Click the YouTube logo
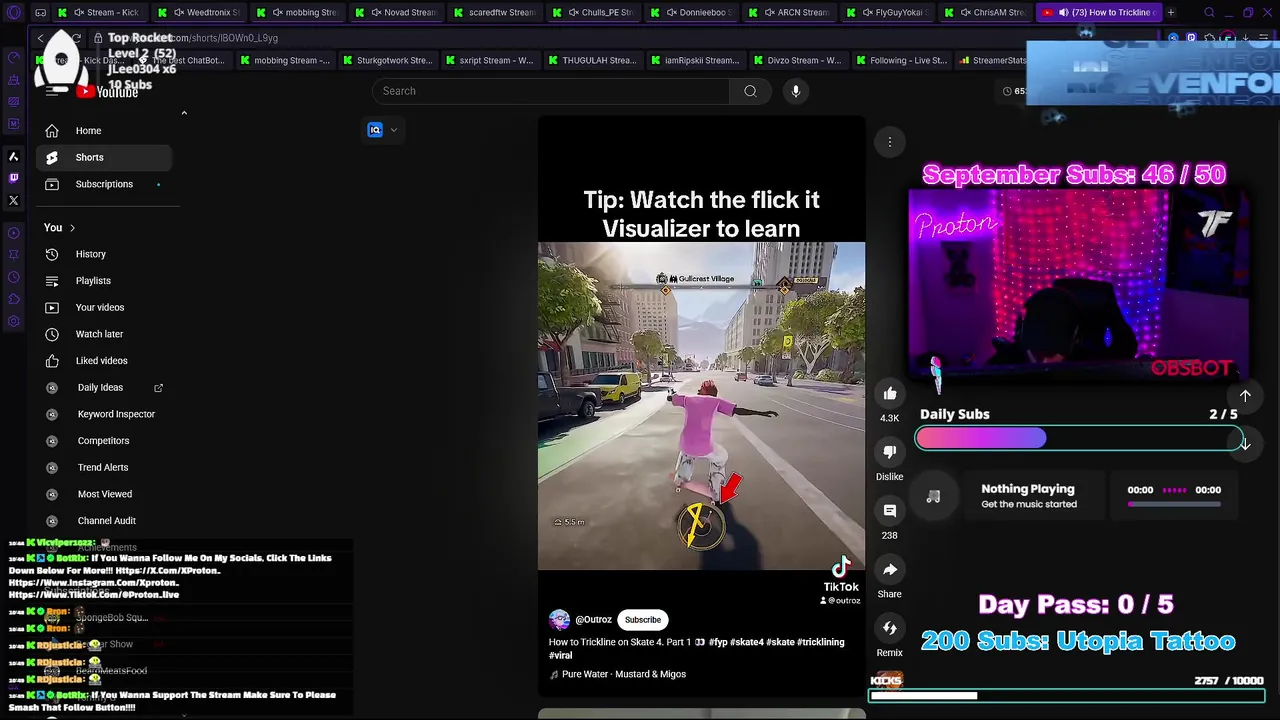The width and height of the screenshot is (1280, 720). [x=106, y=92]
